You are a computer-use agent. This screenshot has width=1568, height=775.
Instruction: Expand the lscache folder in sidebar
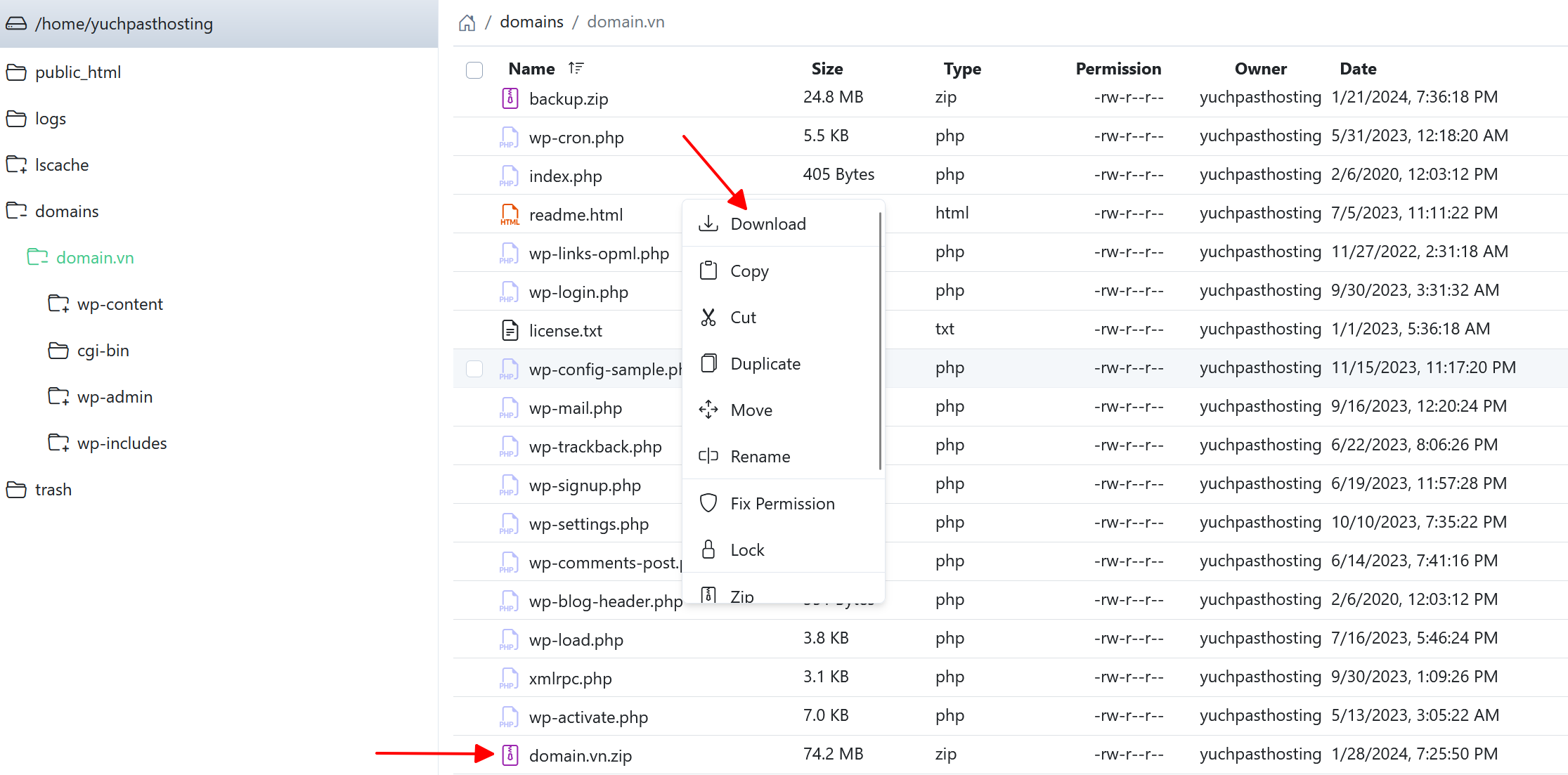pos(17,164)
